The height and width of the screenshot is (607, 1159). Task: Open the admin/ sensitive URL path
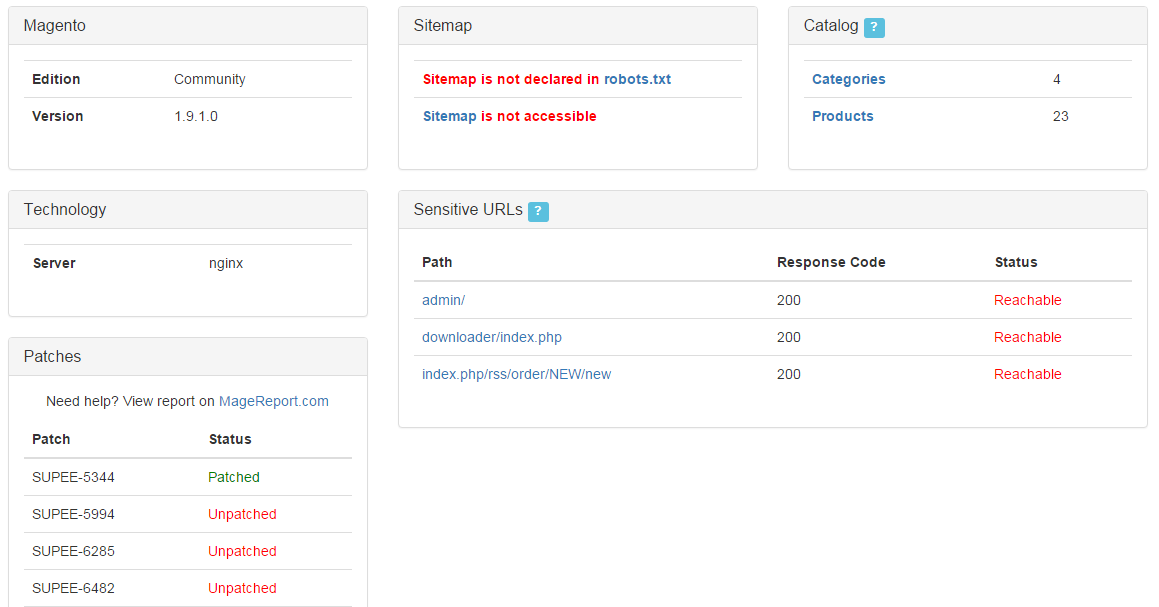tap(443, 300)
